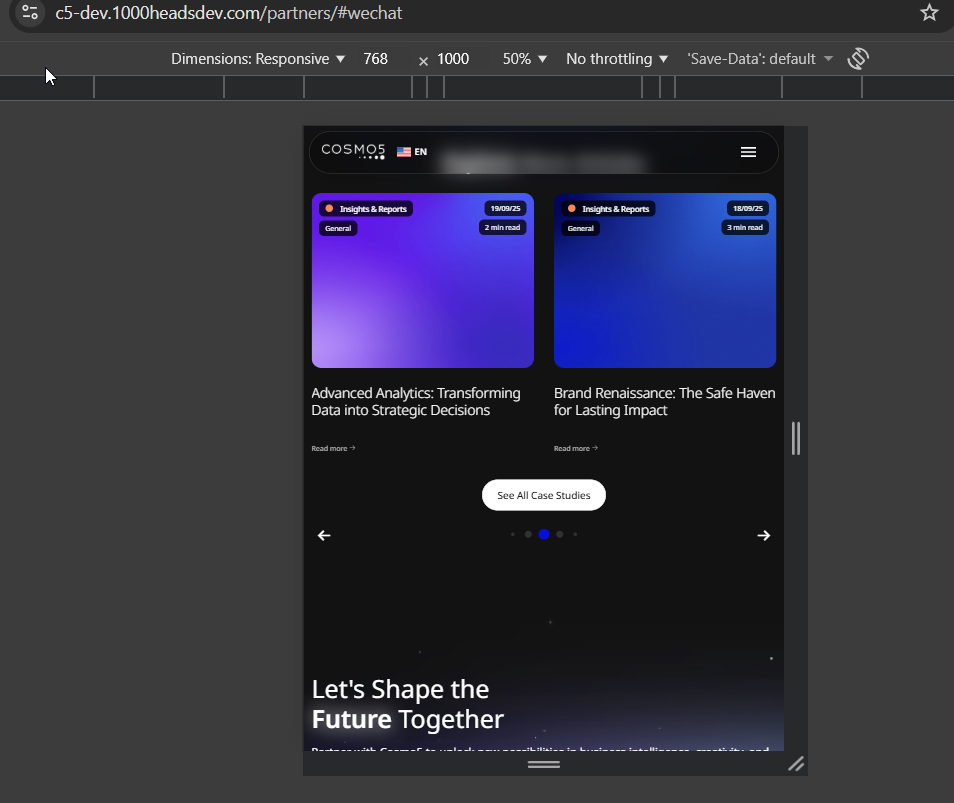Click the US flag language icon

(x=404, y=151)
